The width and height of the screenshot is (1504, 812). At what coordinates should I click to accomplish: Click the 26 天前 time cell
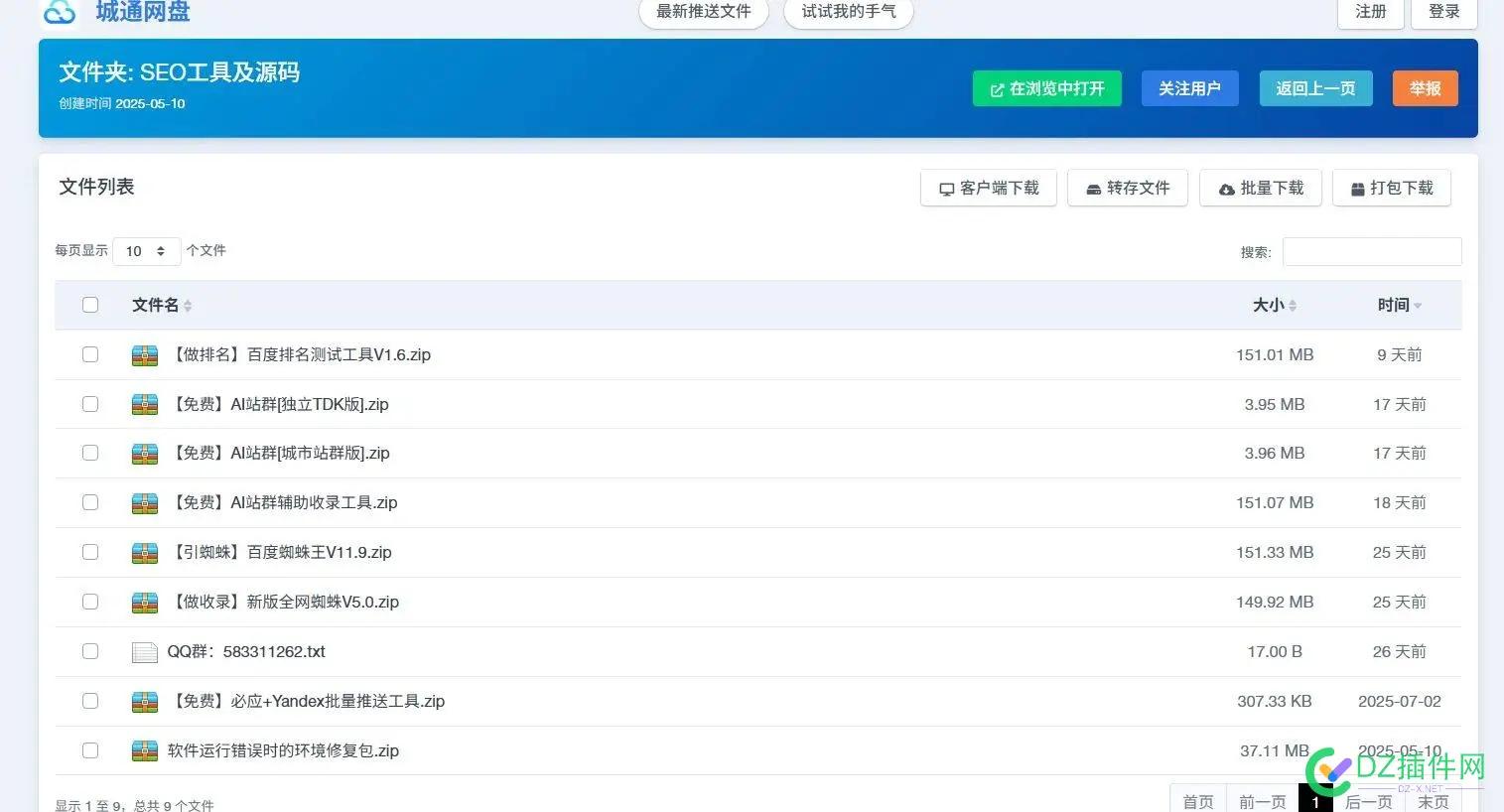[1400, 651]
